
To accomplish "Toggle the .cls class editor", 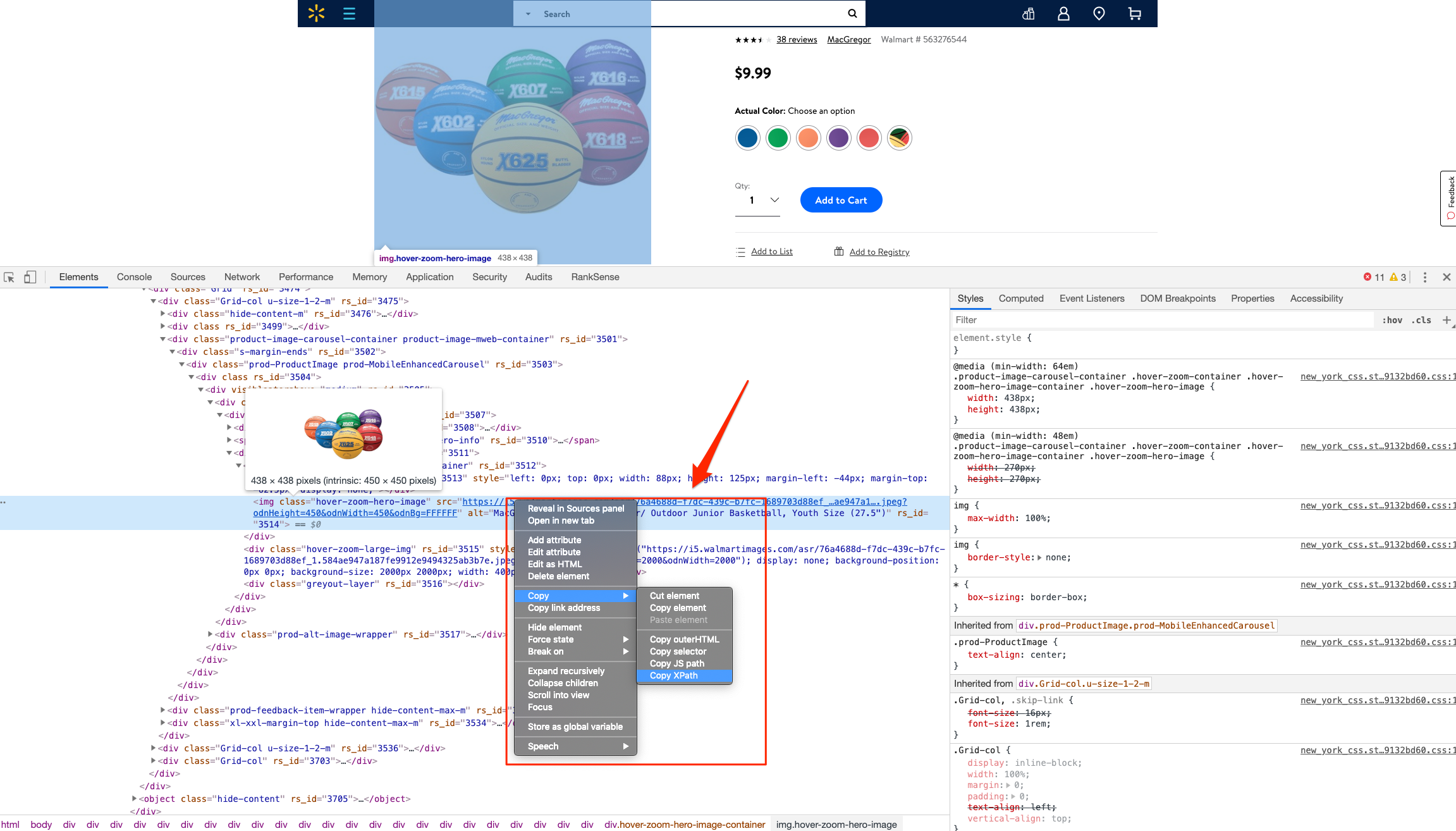I will (x=1422, y=320).
